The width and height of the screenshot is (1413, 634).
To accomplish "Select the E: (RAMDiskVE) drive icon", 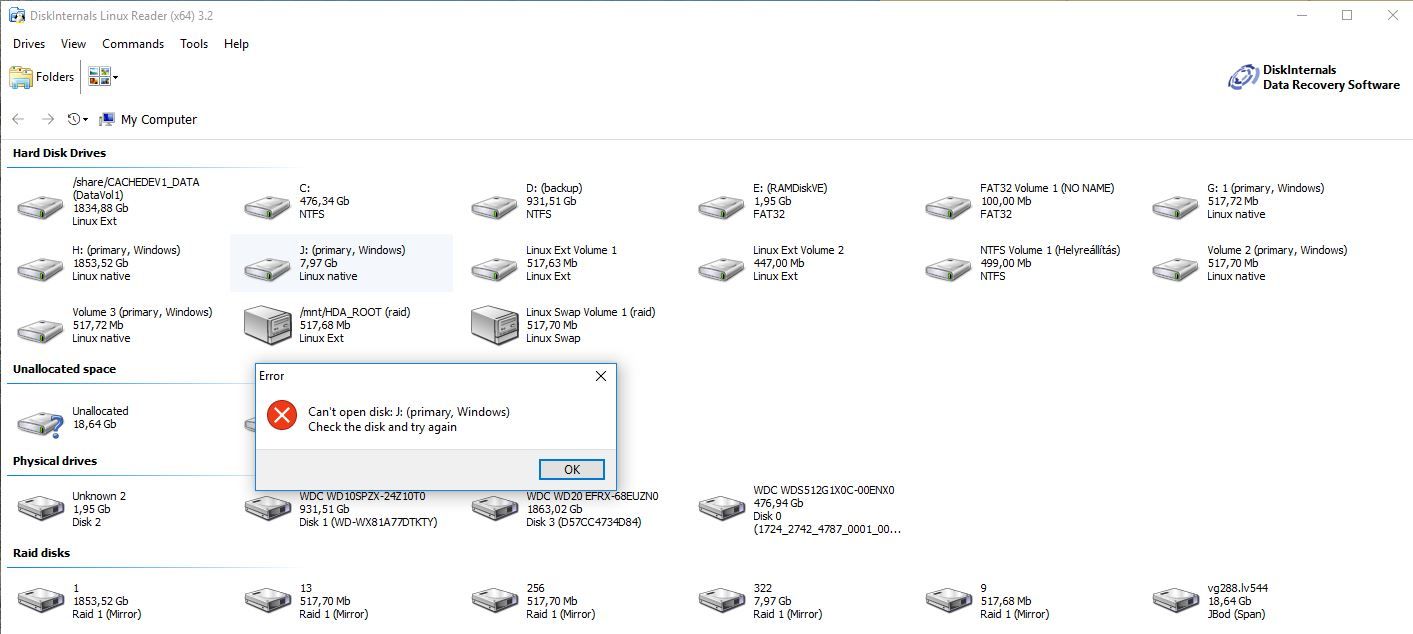I will coord(721,207).
